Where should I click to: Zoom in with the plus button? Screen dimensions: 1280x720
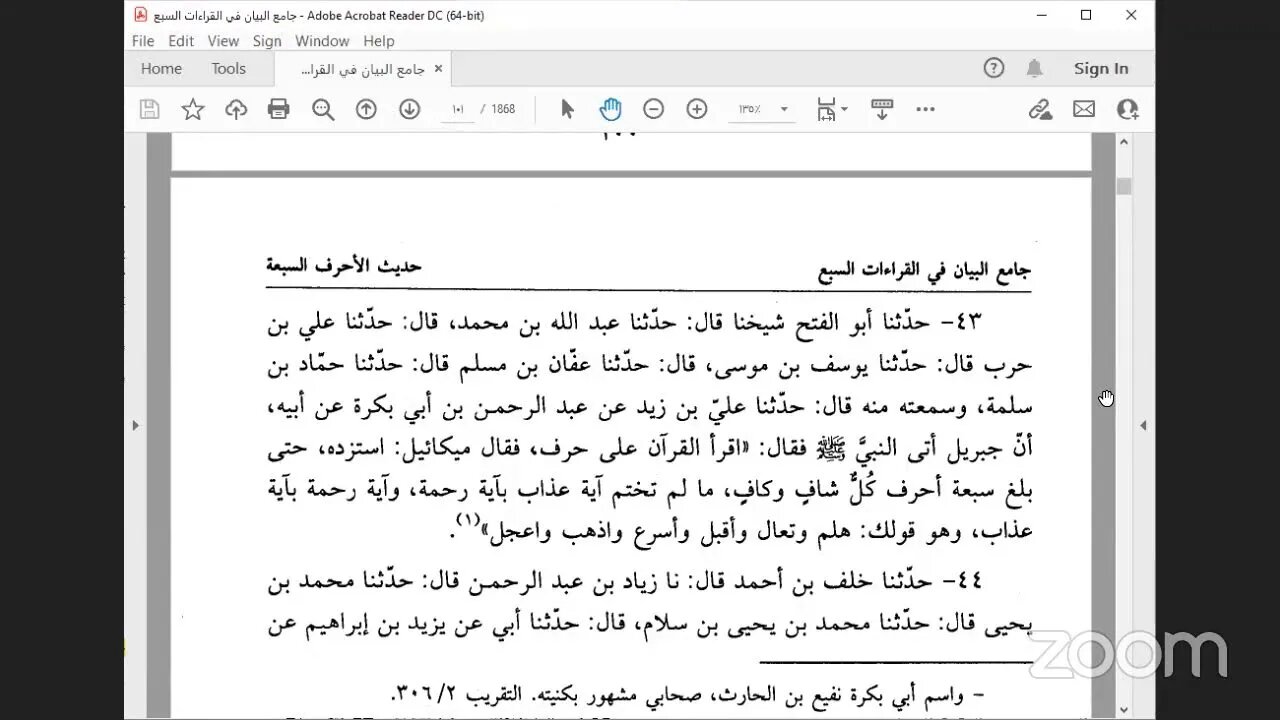[x=697, y=109]
